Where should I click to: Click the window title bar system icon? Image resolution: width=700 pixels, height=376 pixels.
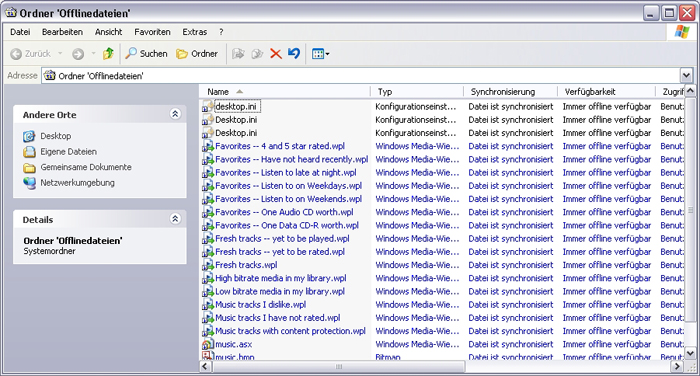tap(11, 13)
